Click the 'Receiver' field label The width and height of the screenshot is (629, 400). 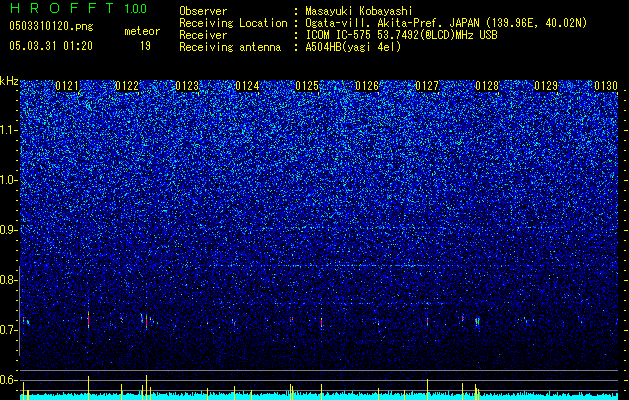203,35
